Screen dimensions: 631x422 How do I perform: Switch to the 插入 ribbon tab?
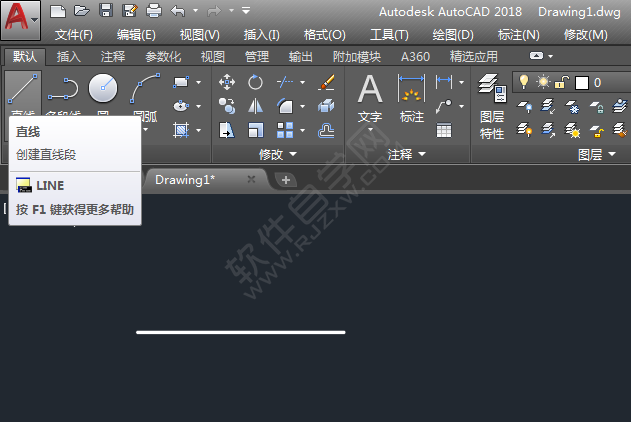(x=69, y=57)
